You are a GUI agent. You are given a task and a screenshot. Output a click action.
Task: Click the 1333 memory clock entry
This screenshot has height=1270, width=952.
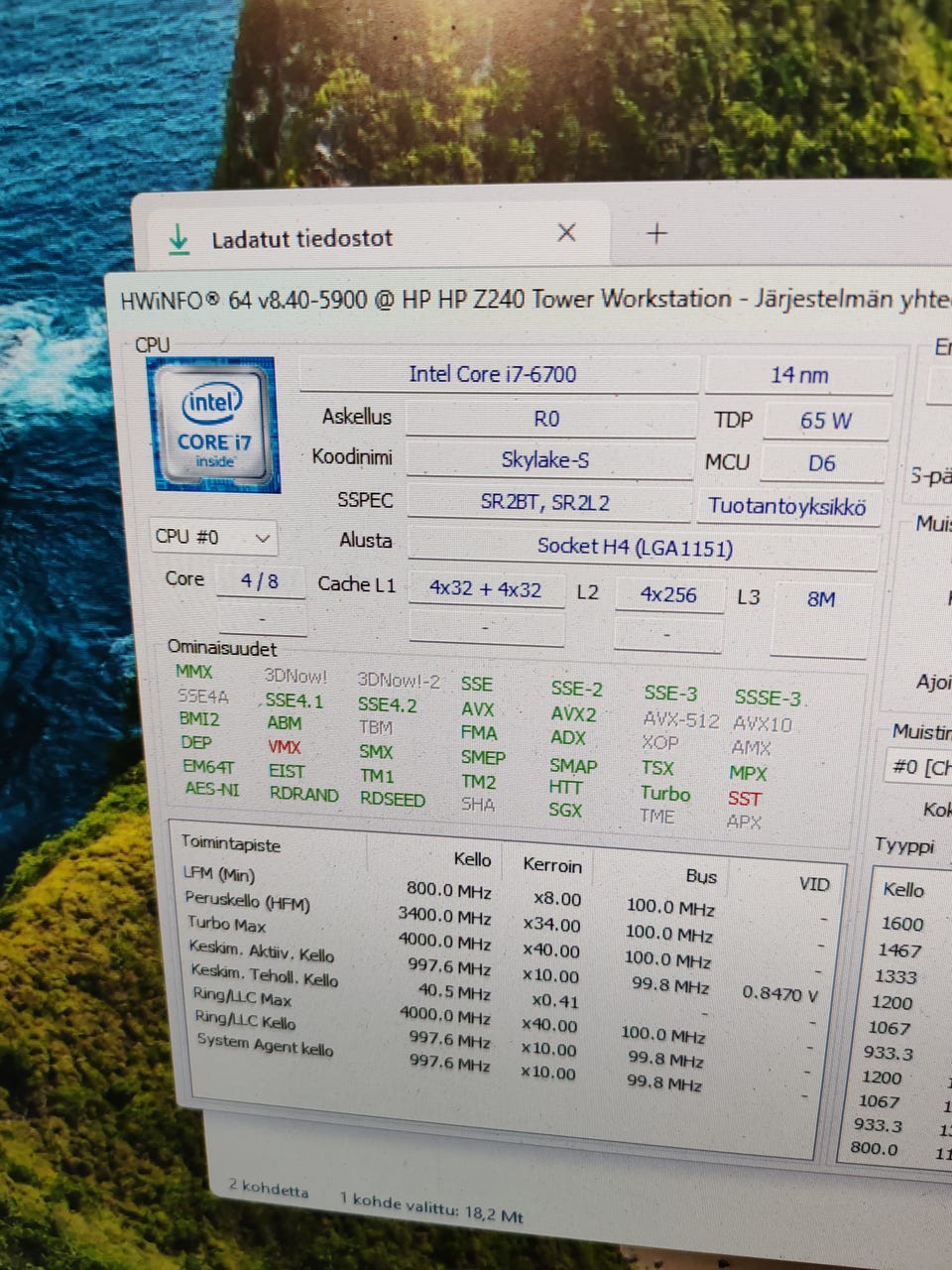895,976
